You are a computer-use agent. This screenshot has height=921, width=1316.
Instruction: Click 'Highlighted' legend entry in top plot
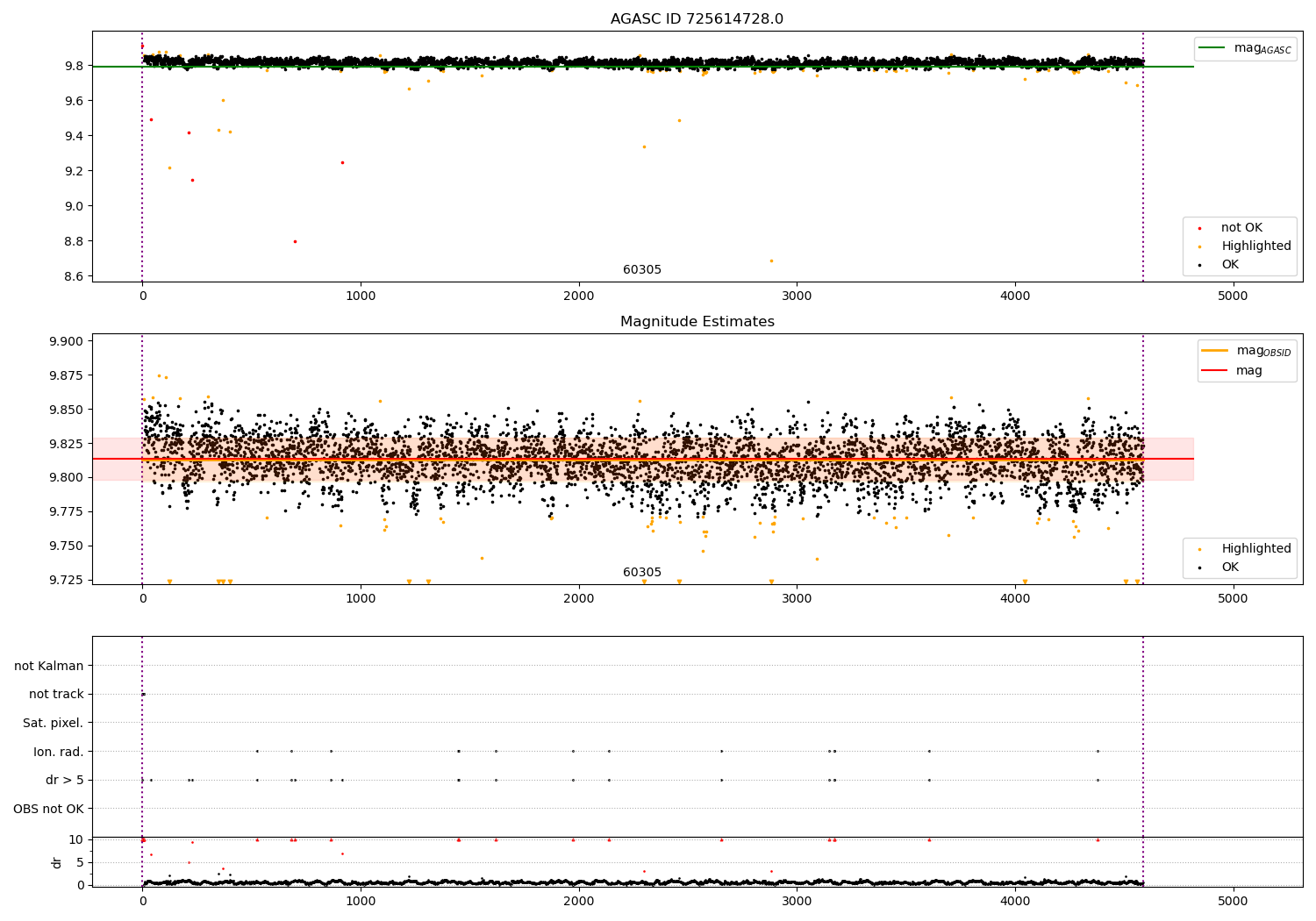(x=1255, y=246)
